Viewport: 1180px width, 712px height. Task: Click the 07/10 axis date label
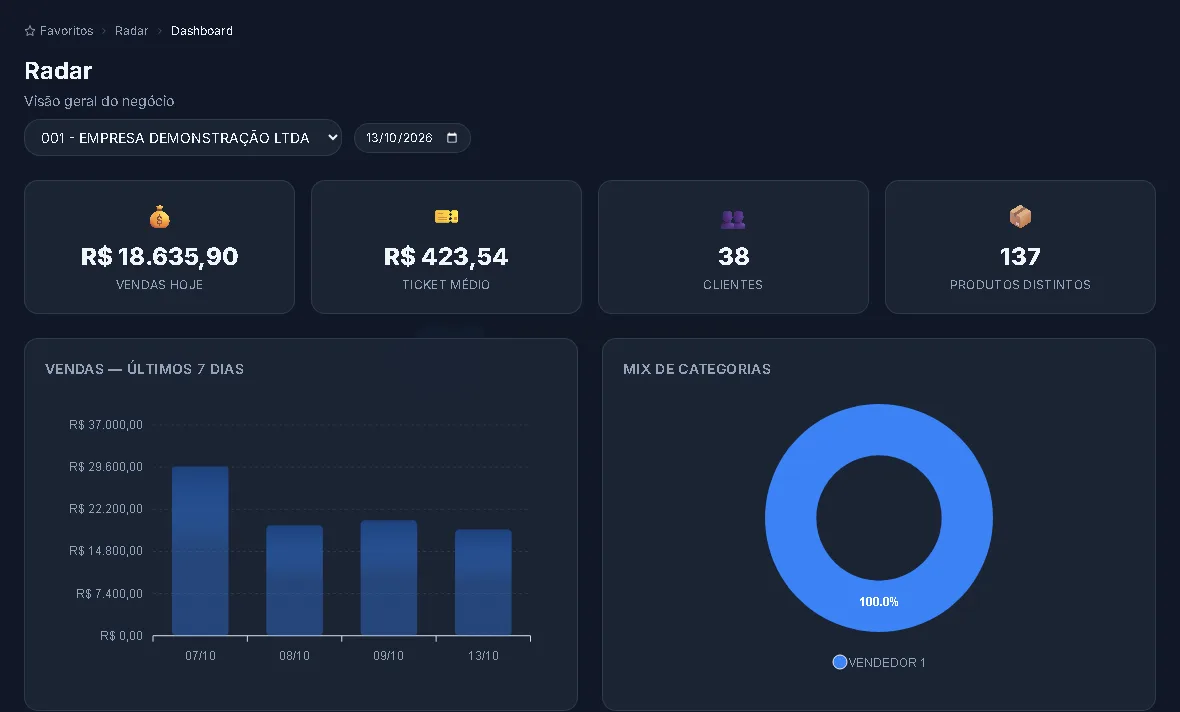200,656
